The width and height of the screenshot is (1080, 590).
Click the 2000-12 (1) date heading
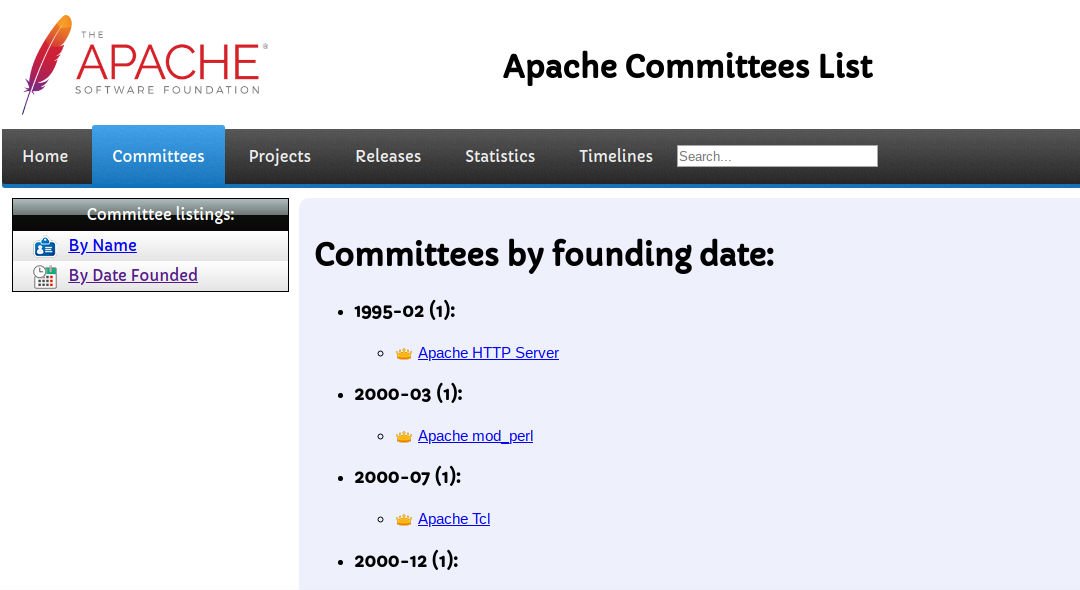(406, 560)
